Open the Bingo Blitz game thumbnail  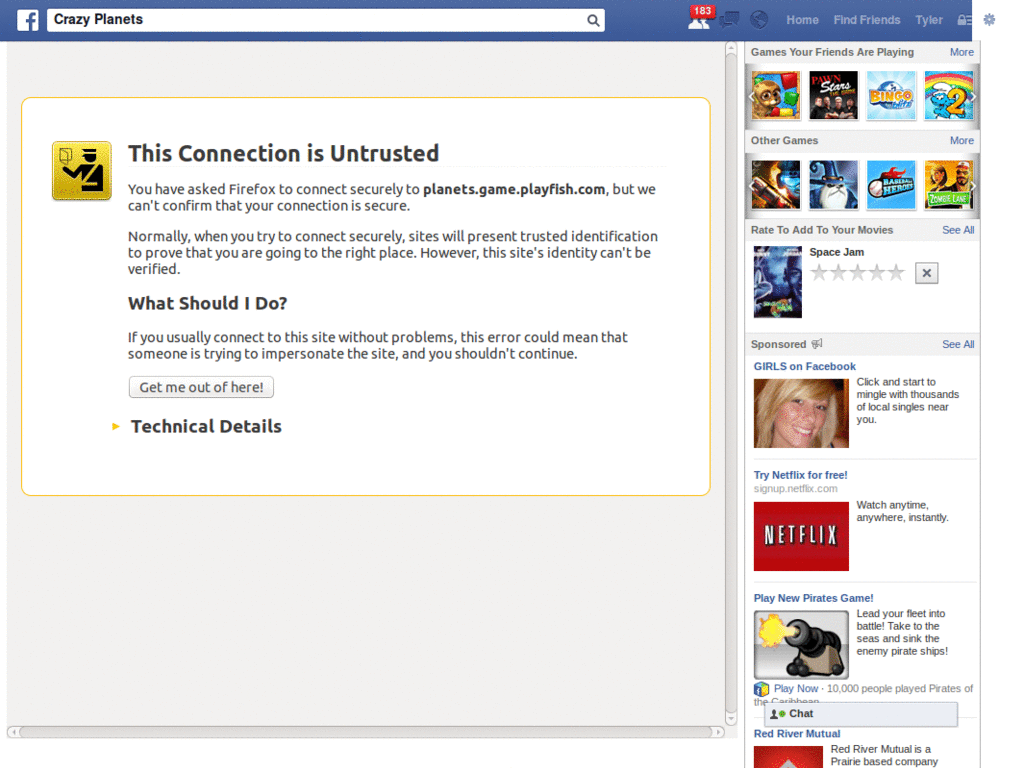coord(891,95)
